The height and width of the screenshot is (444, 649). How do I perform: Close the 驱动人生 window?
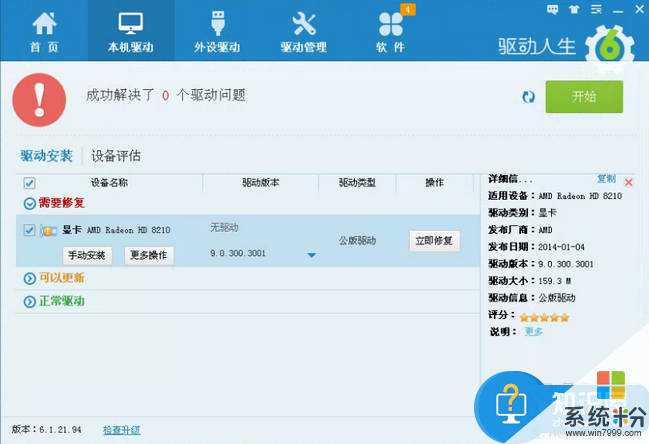coord(639,10)
